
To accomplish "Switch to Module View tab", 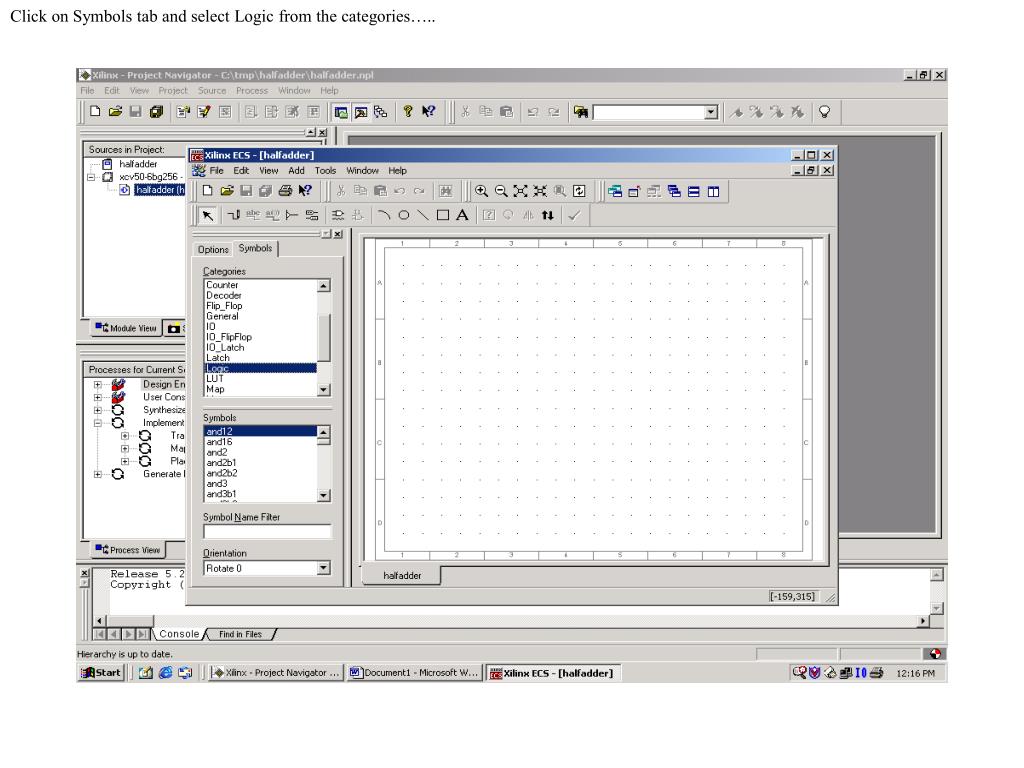I will [126, 328].
